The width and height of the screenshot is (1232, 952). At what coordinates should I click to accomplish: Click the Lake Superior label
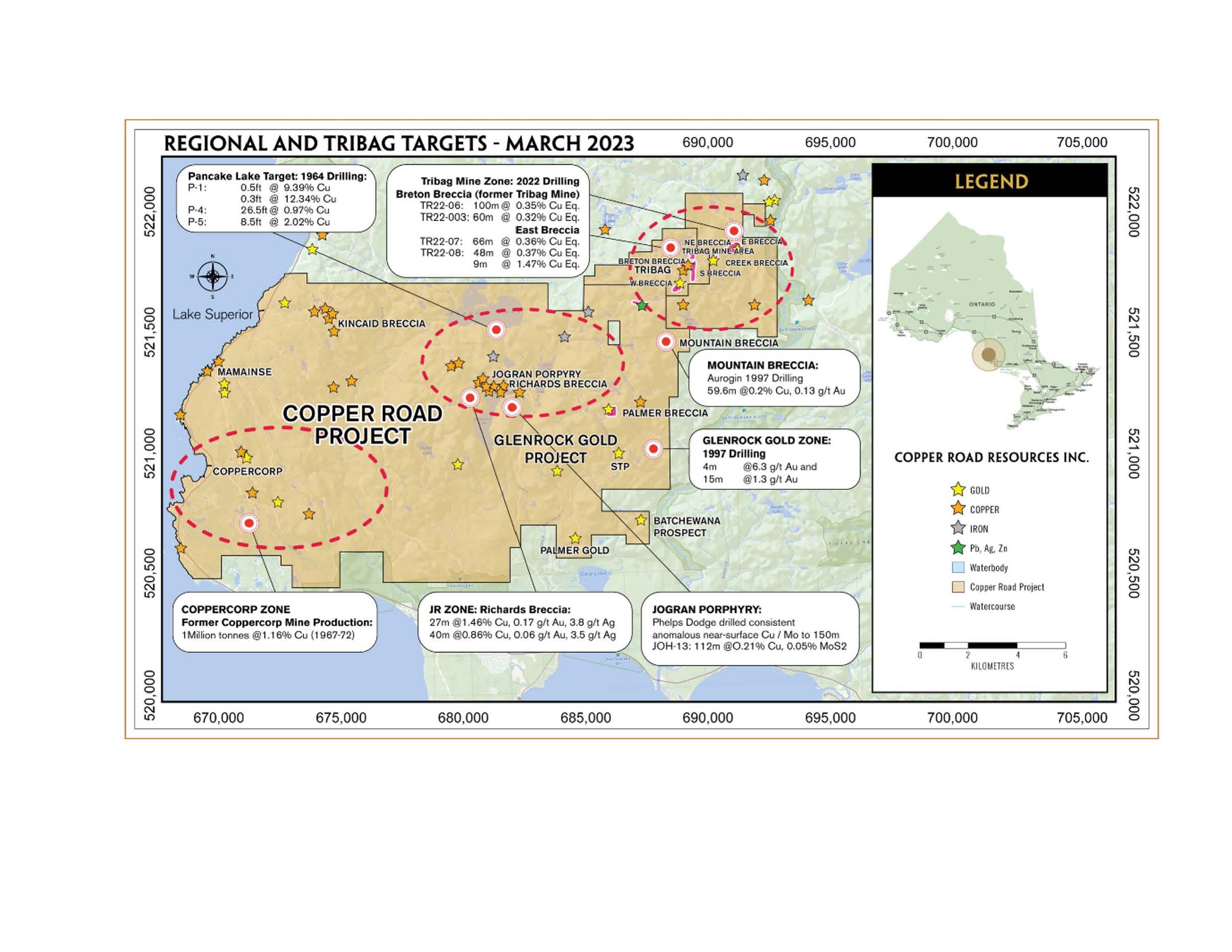213,315
